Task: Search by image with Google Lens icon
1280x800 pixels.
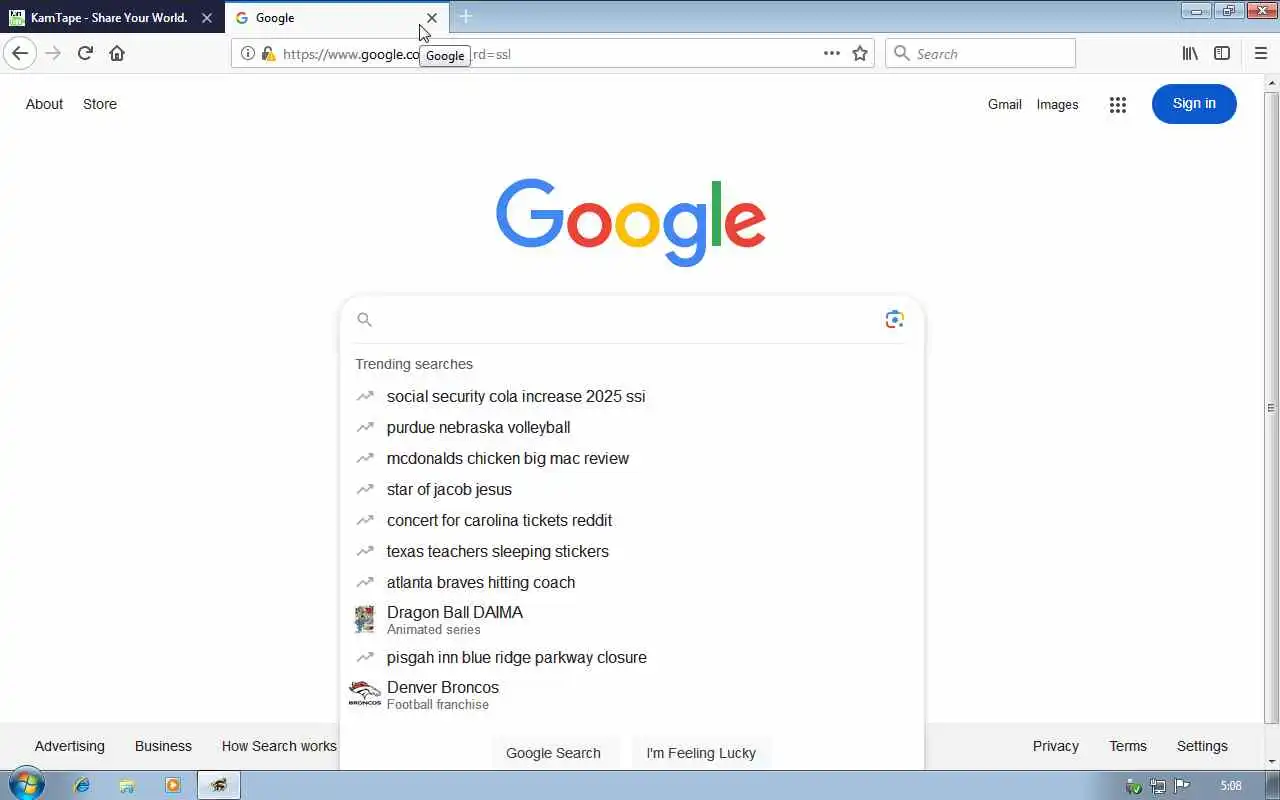Action: pos(894,319)
